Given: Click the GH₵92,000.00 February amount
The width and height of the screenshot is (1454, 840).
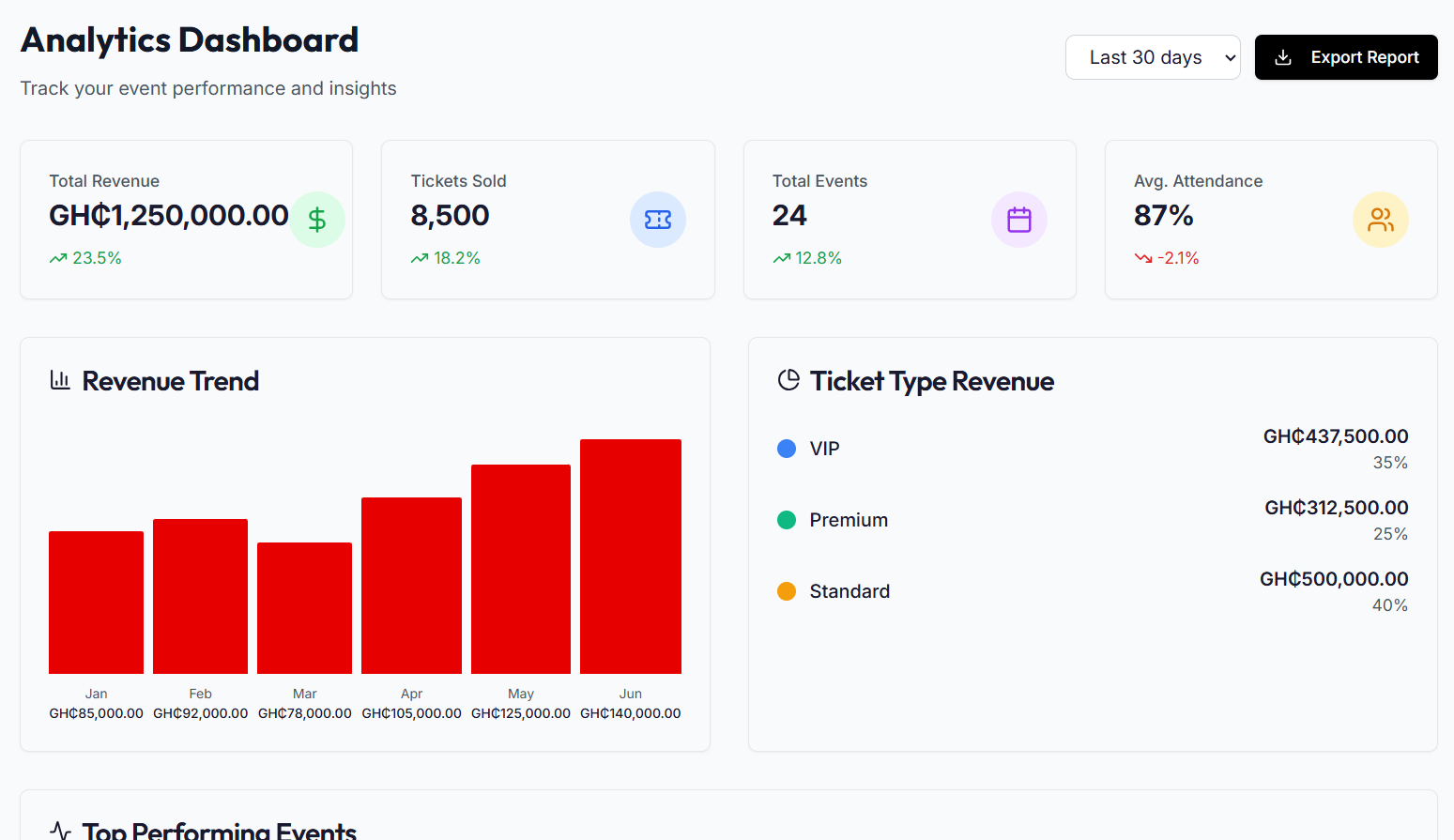Looking at the screenshot, I should (200, 713).
